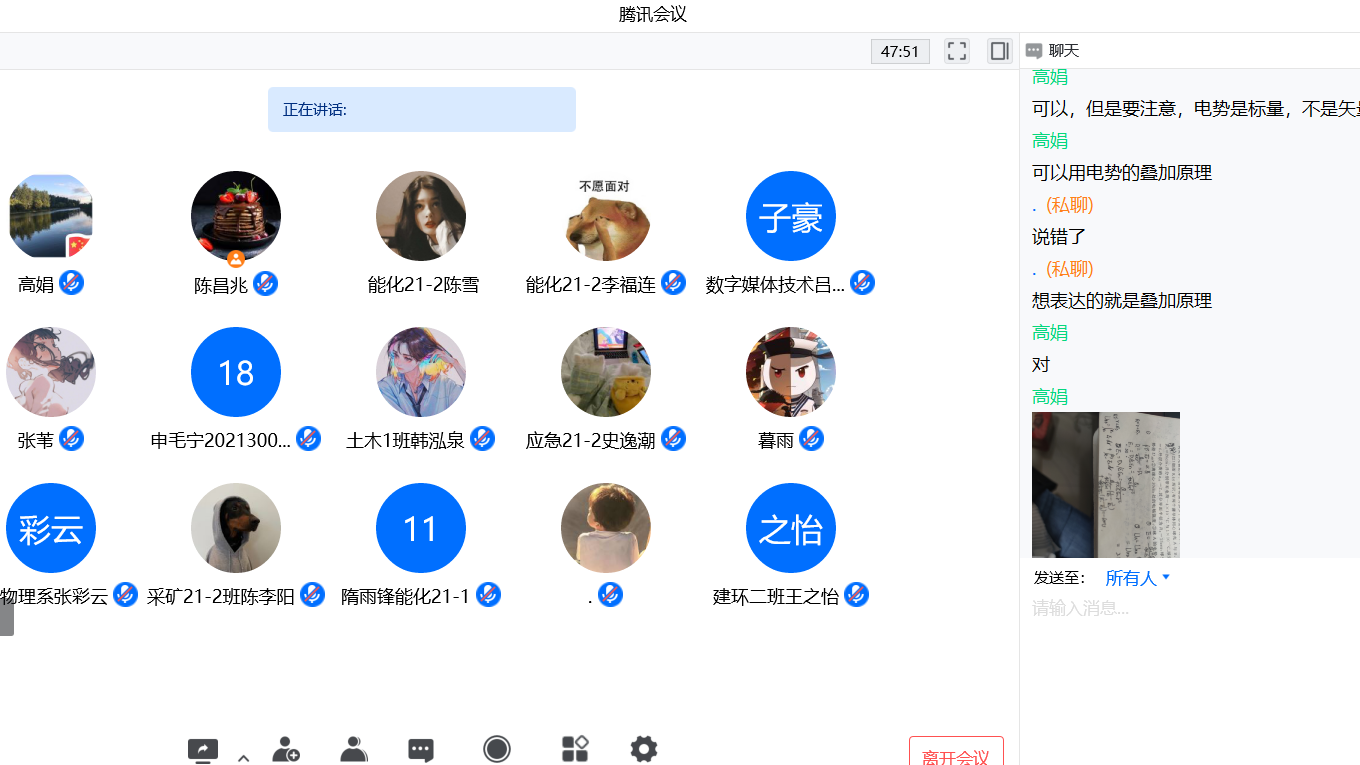The image size is (1360, 765).
Task: Toggle the side panel layout icon
Action: tap(999, 51)
